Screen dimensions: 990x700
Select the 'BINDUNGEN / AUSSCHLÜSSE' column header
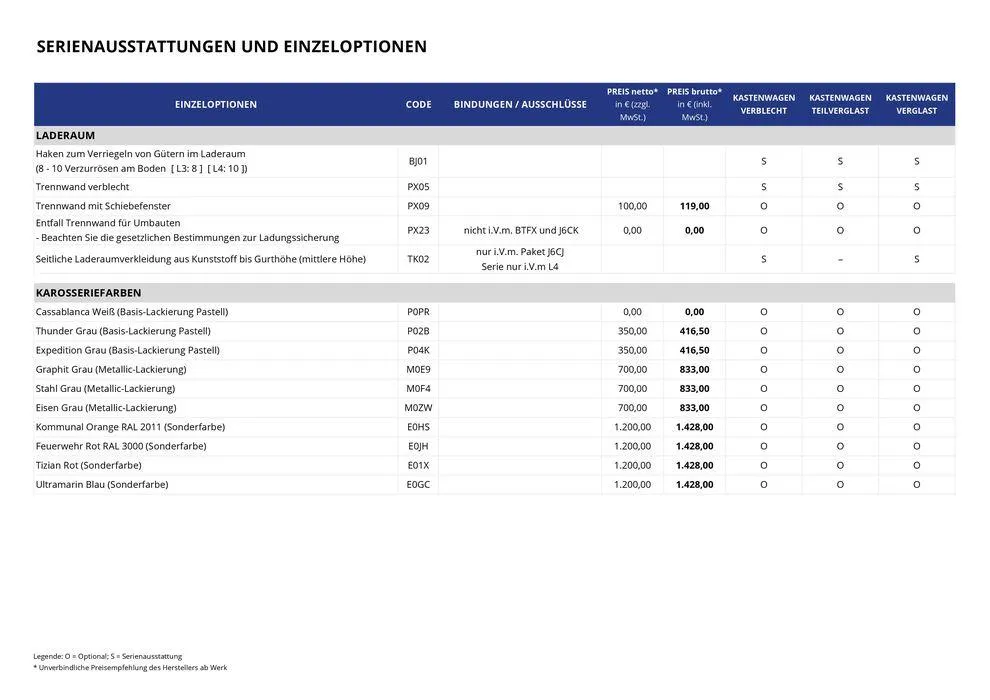(x=520, y=105)
